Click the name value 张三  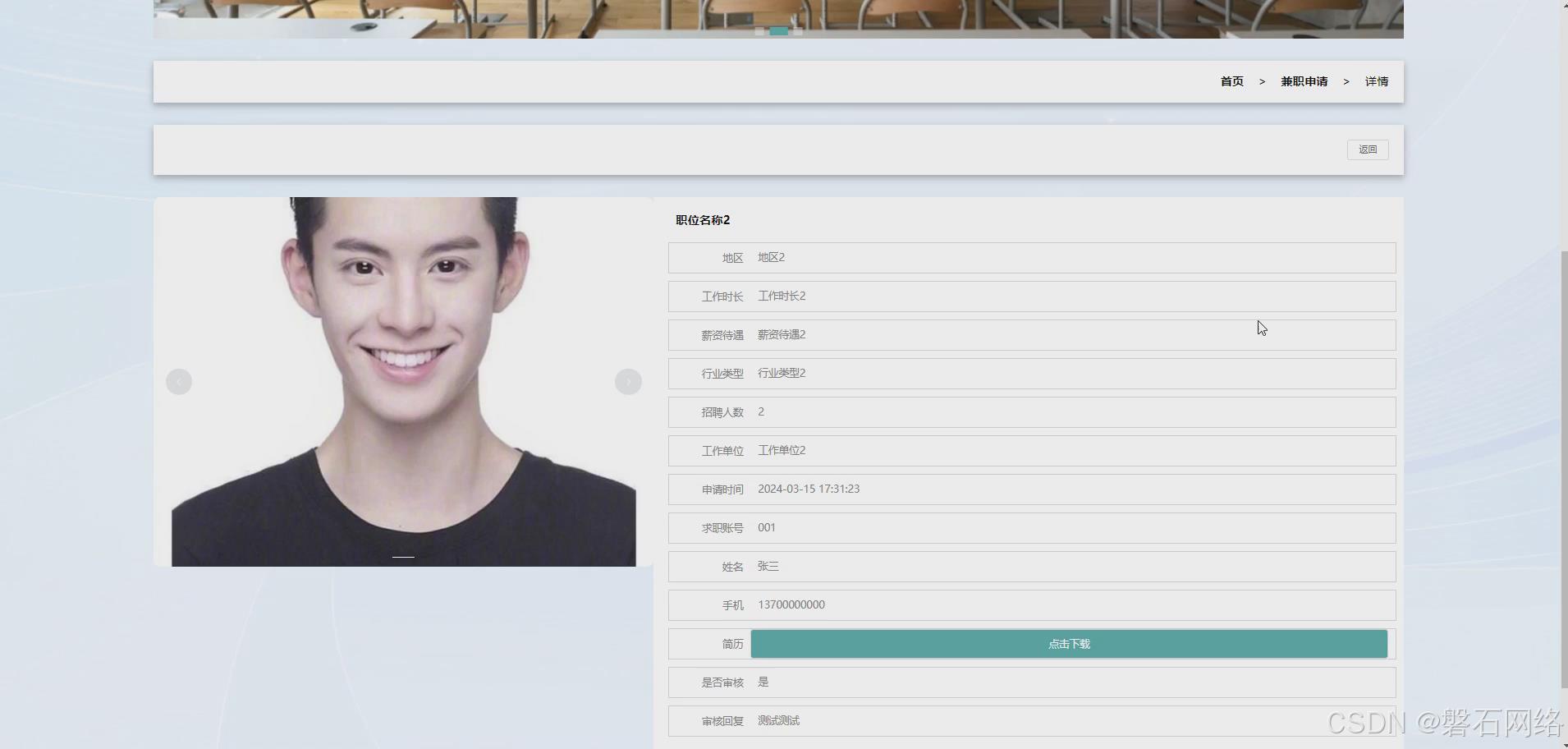768,567
